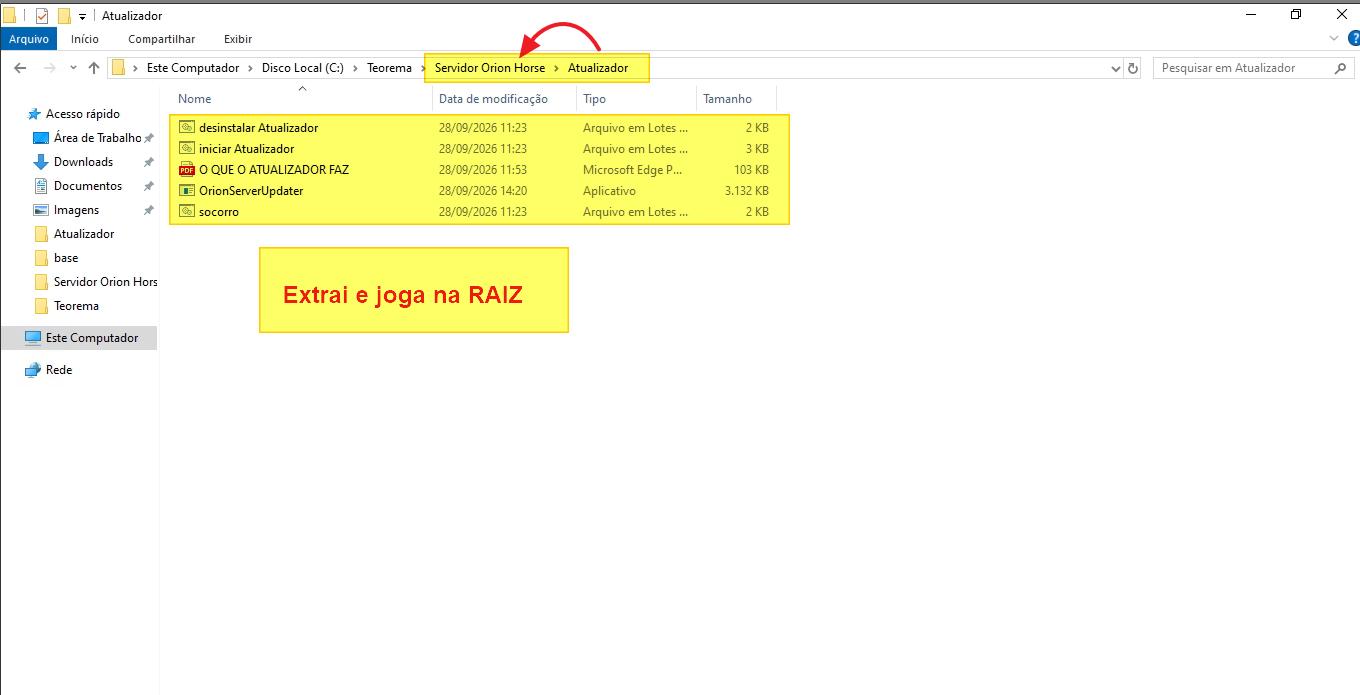Open Atualizador folder in sidebar
This screenshot has width=1360, height=695.
(84, 234)
